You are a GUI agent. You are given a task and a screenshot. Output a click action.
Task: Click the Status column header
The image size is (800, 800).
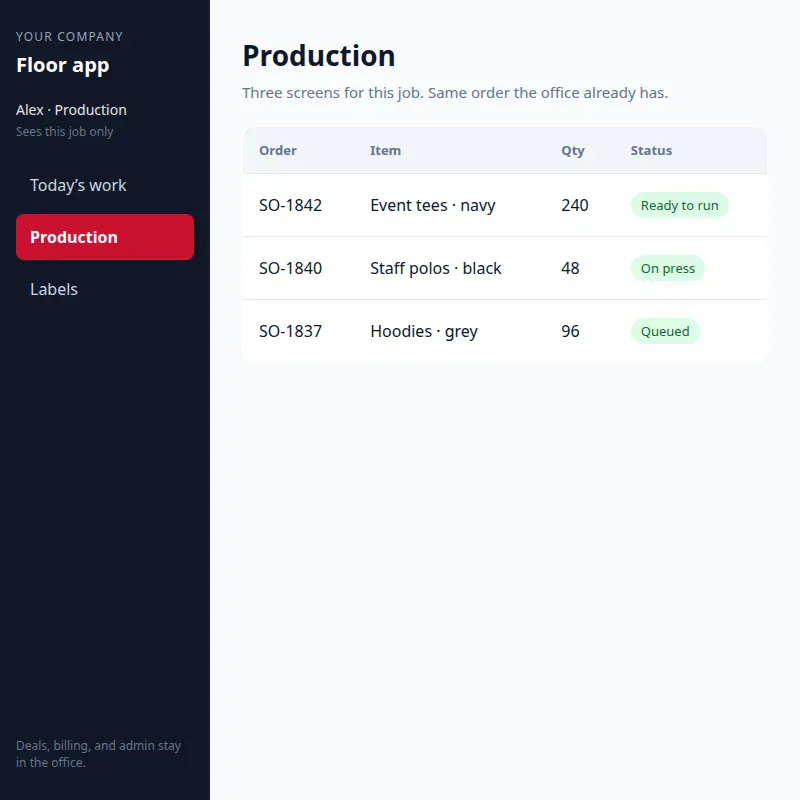pos(651,151)
